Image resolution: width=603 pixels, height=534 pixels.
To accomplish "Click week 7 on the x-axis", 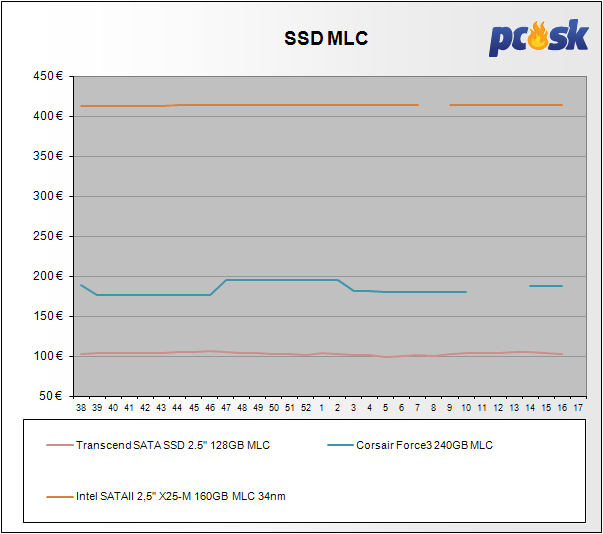I will 417,408.
